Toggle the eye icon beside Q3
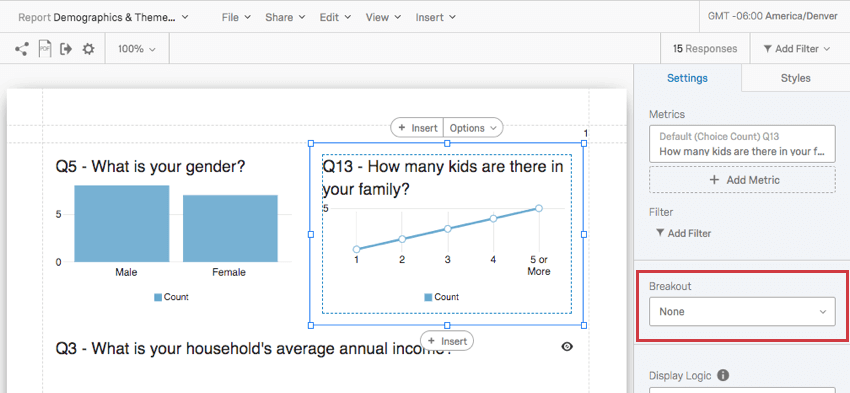850x393 pixels. point(567,346)
